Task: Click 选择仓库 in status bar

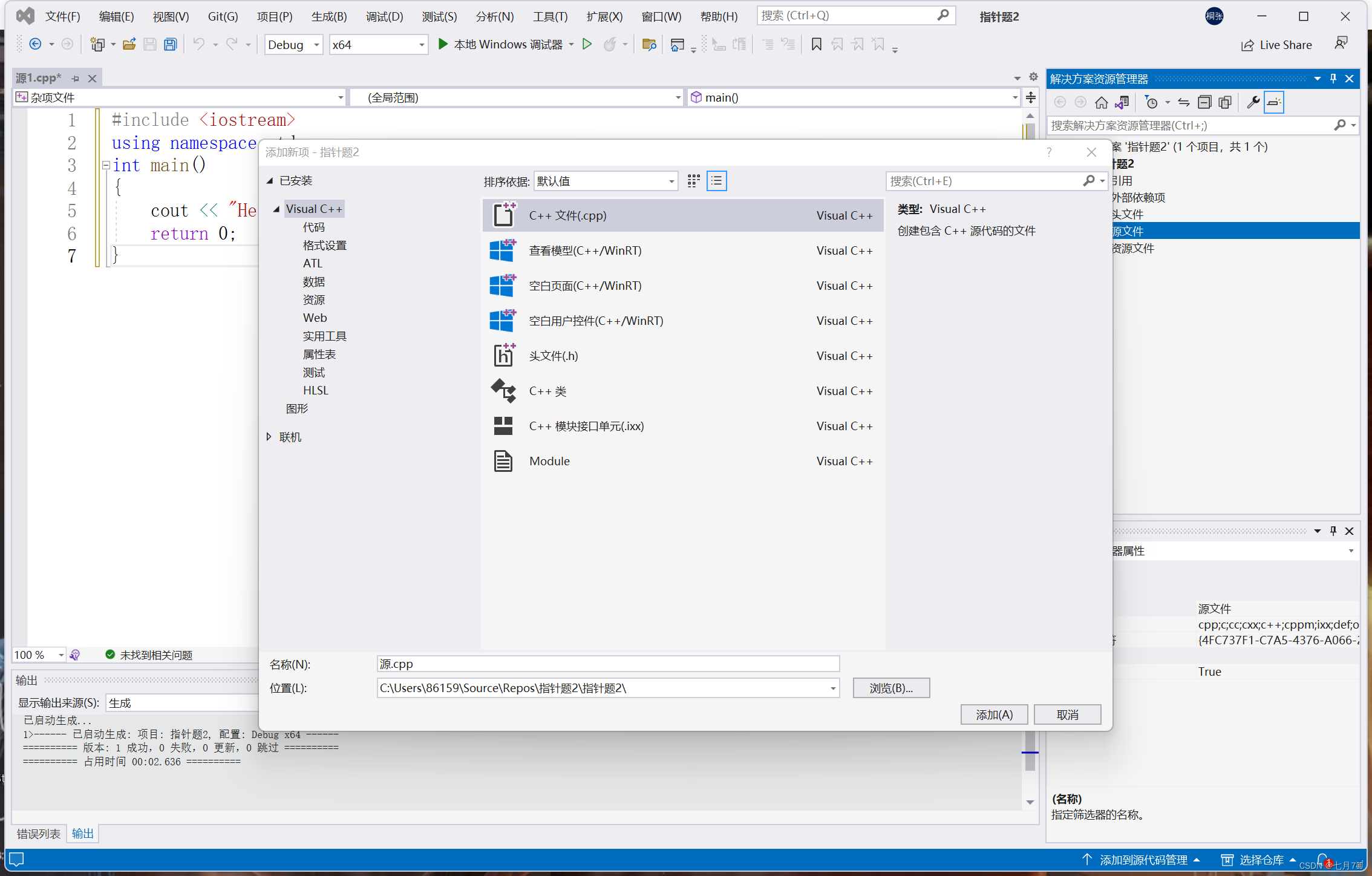Action: 1258,860
